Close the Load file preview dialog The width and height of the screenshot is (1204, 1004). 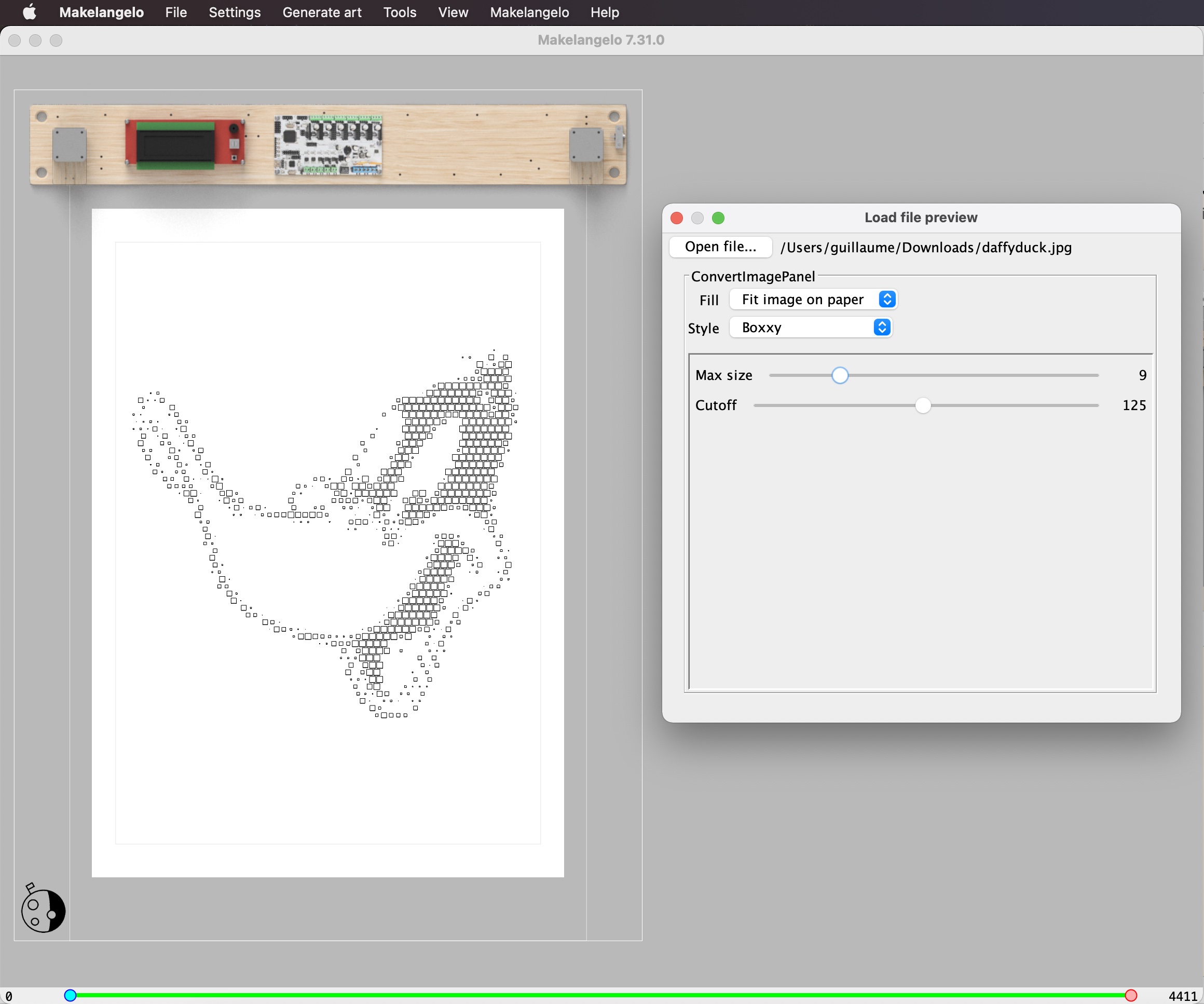click(677, 218)
